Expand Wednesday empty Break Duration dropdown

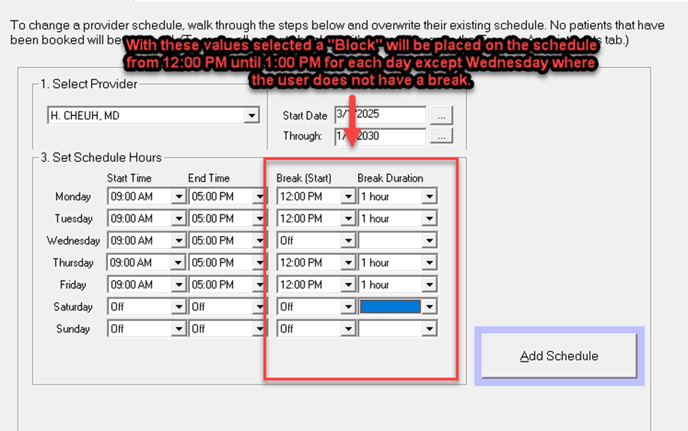coord(429,241)
